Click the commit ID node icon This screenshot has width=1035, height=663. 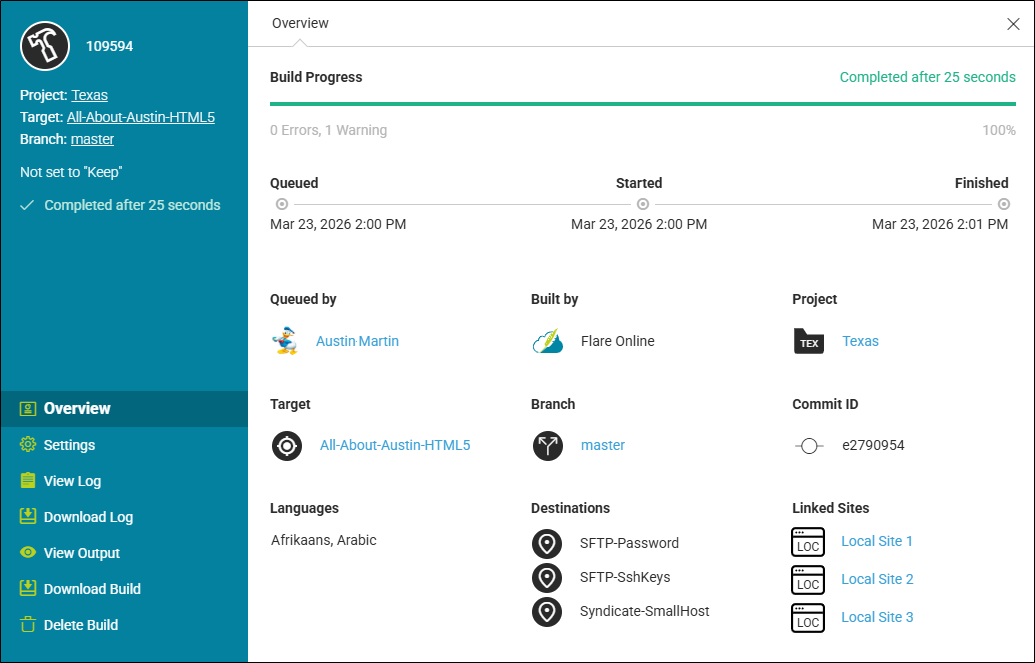point(808,446)
